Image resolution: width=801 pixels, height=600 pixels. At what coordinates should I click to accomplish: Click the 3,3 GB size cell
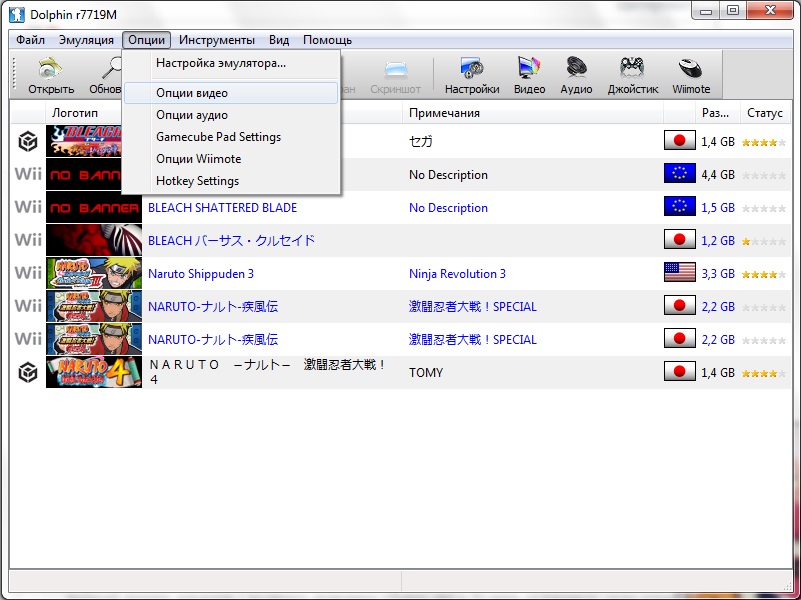pos(718,274)
